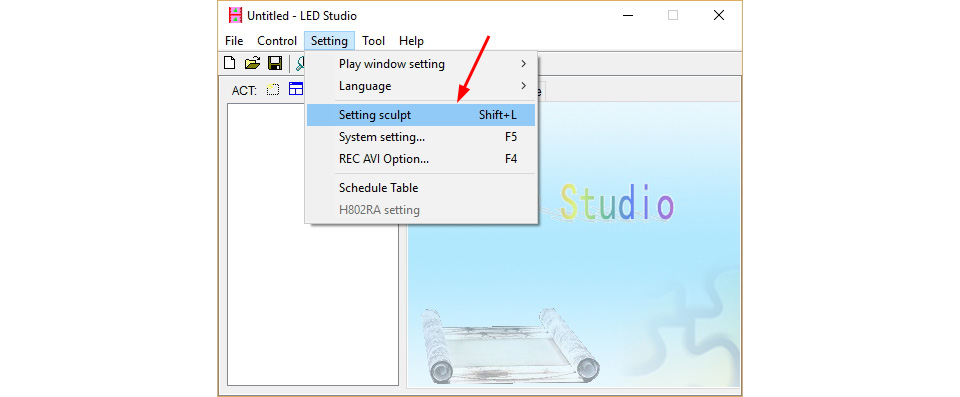The height and width of the screenshot is (397, 960).
Task: Click the blue layout window ACT icon
Action: (x=296, y=89)
